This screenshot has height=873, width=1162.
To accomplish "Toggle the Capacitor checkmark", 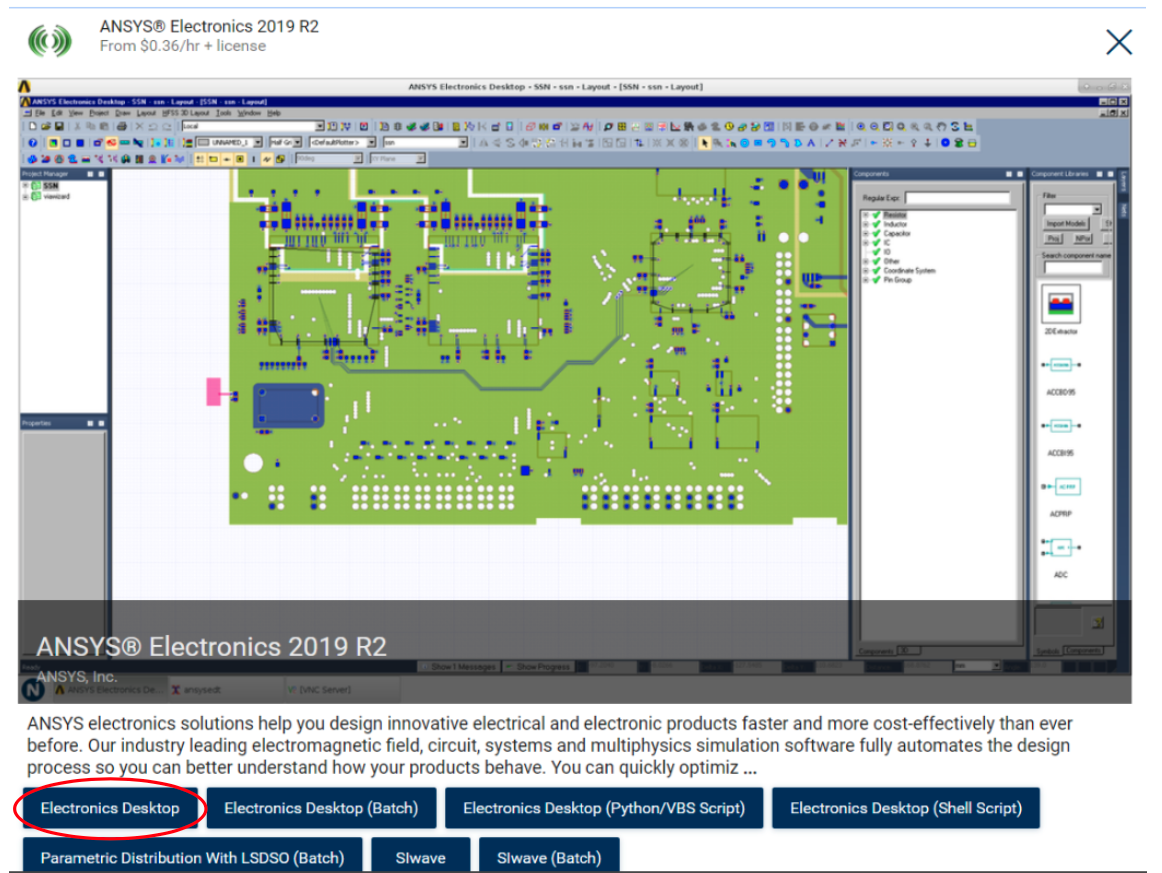I will [876, 233].
